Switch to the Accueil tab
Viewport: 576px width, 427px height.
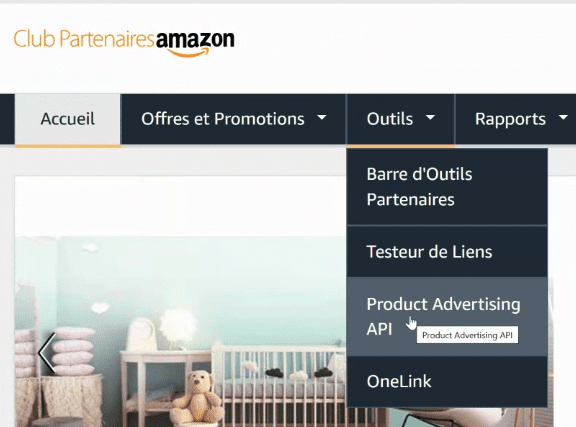coord(68,119)
